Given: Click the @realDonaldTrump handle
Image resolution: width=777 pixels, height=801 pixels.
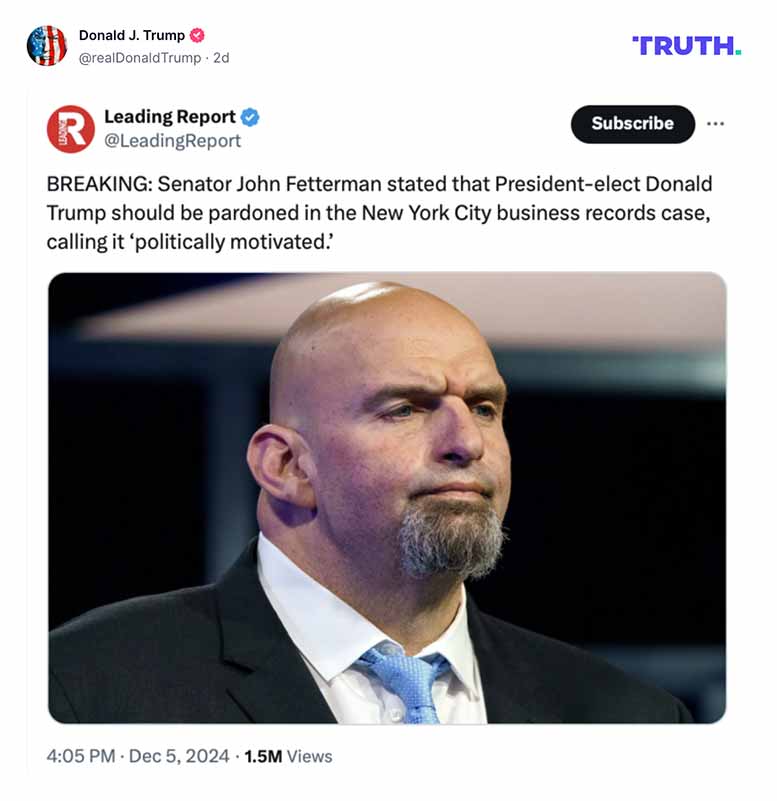Looking at the screenshot, I should [x=138, y=57].
